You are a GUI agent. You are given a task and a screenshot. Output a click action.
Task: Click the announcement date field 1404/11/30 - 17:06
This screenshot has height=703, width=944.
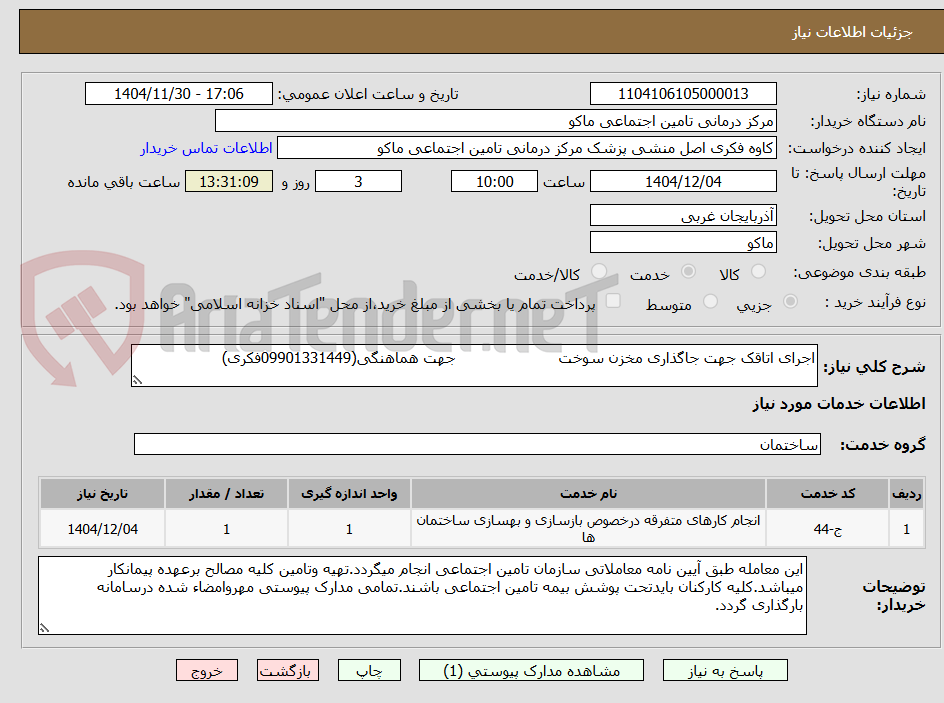[x=179, y=94]
